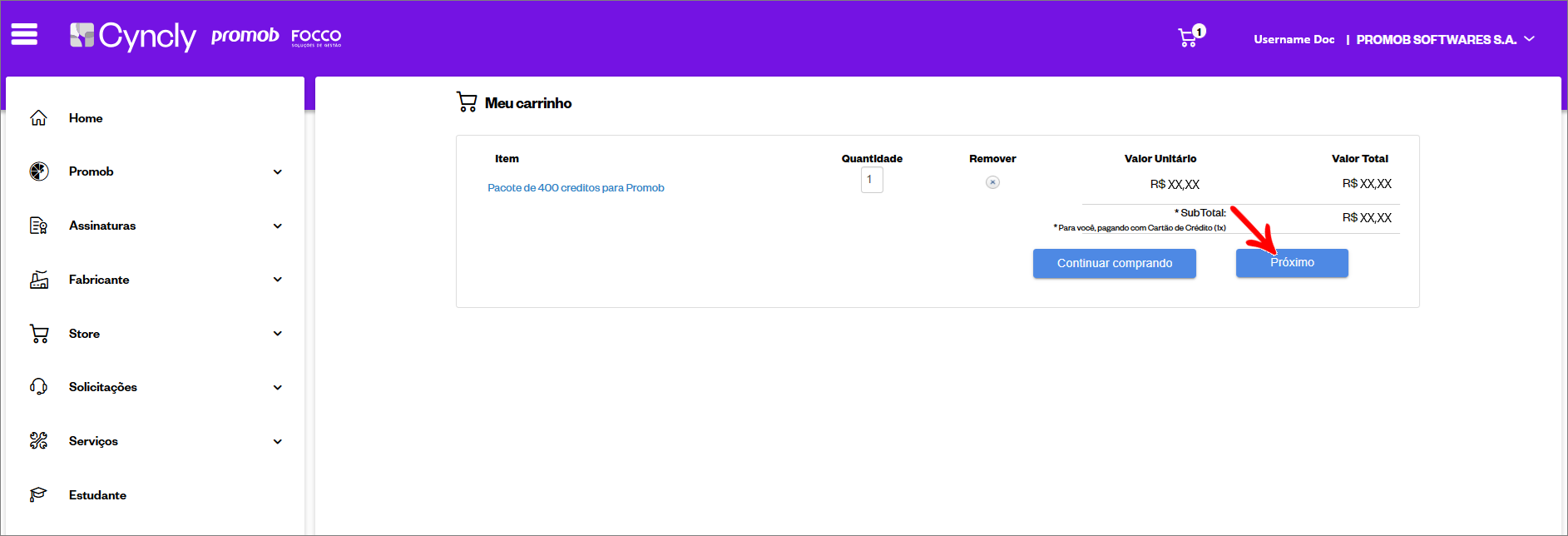
Task: Click the Quantidade input field
Action: 872,180
